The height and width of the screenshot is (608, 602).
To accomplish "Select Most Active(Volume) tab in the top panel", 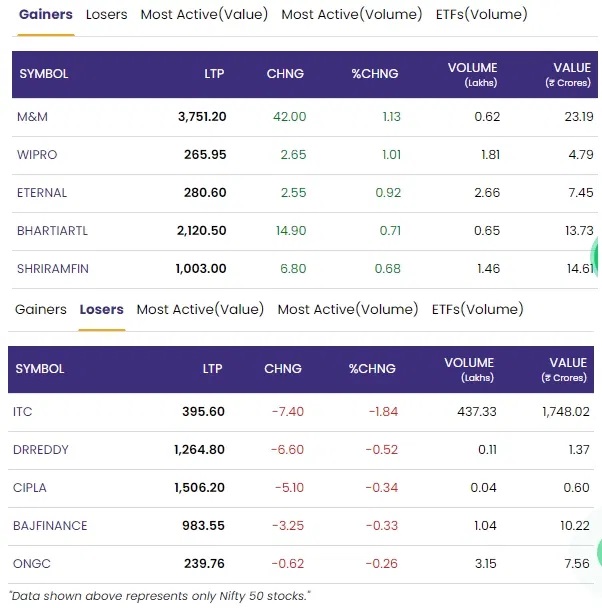I will click(x=352, y=15).
